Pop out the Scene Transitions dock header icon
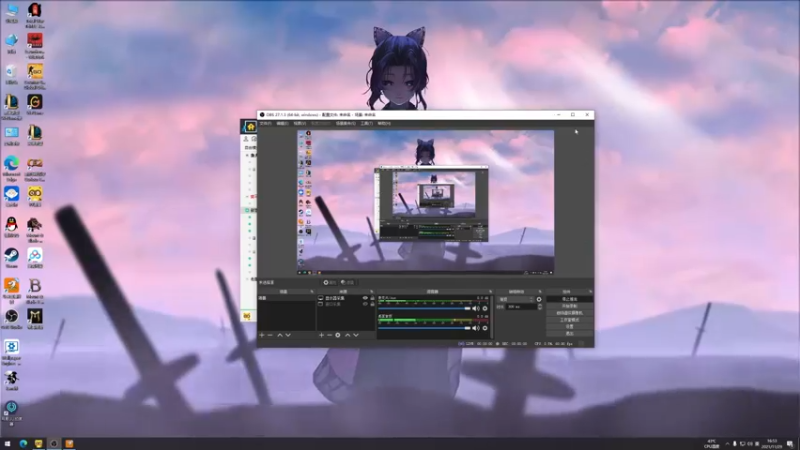 540,292
